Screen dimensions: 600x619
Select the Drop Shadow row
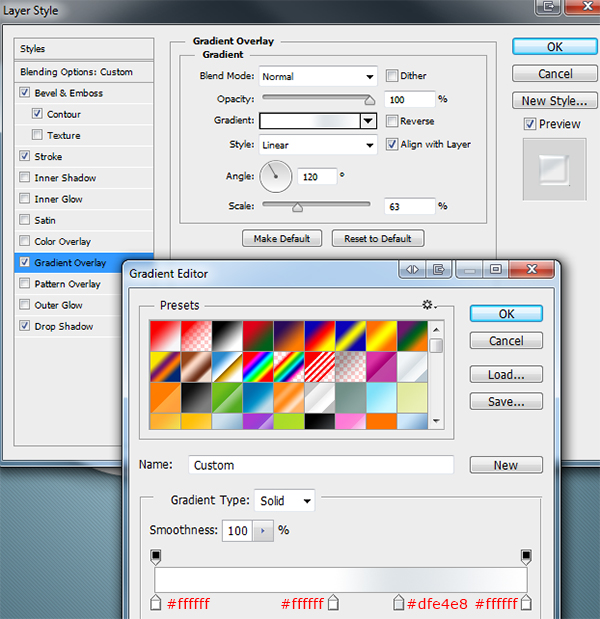(x=69, y=326)
